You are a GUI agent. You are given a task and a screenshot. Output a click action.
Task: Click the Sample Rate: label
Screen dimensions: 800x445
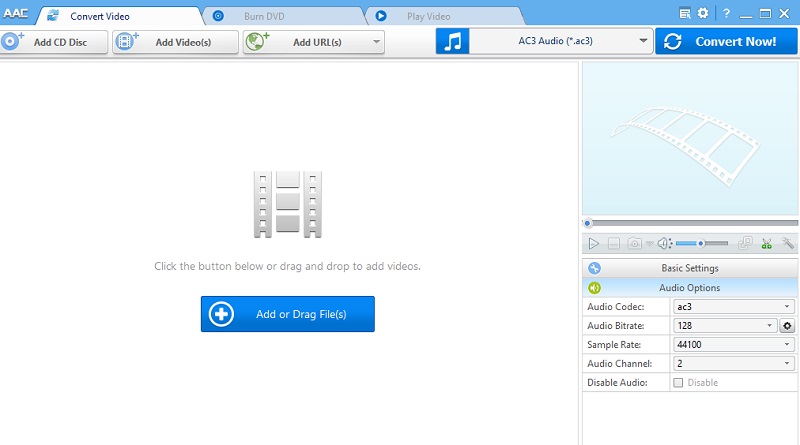tap(614, 344)
